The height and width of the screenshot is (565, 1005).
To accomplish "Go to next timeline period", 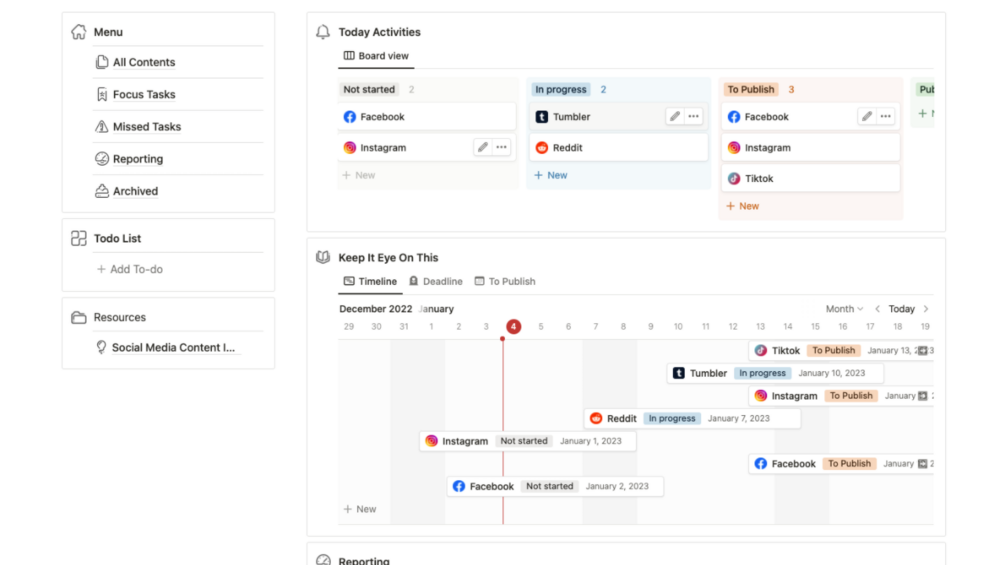I will pos(926,309).
